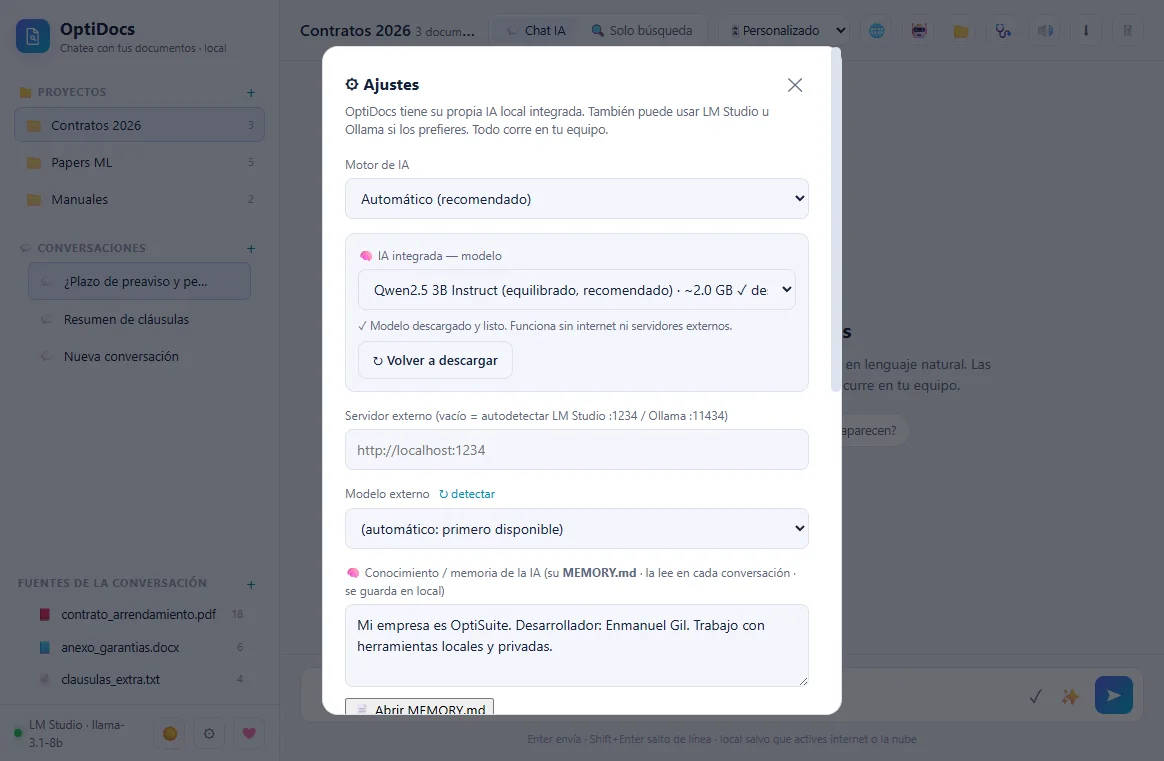Switch to the Chat IA tab
The width and height of the screenshot is (1164, 761).
click(536, 30)
